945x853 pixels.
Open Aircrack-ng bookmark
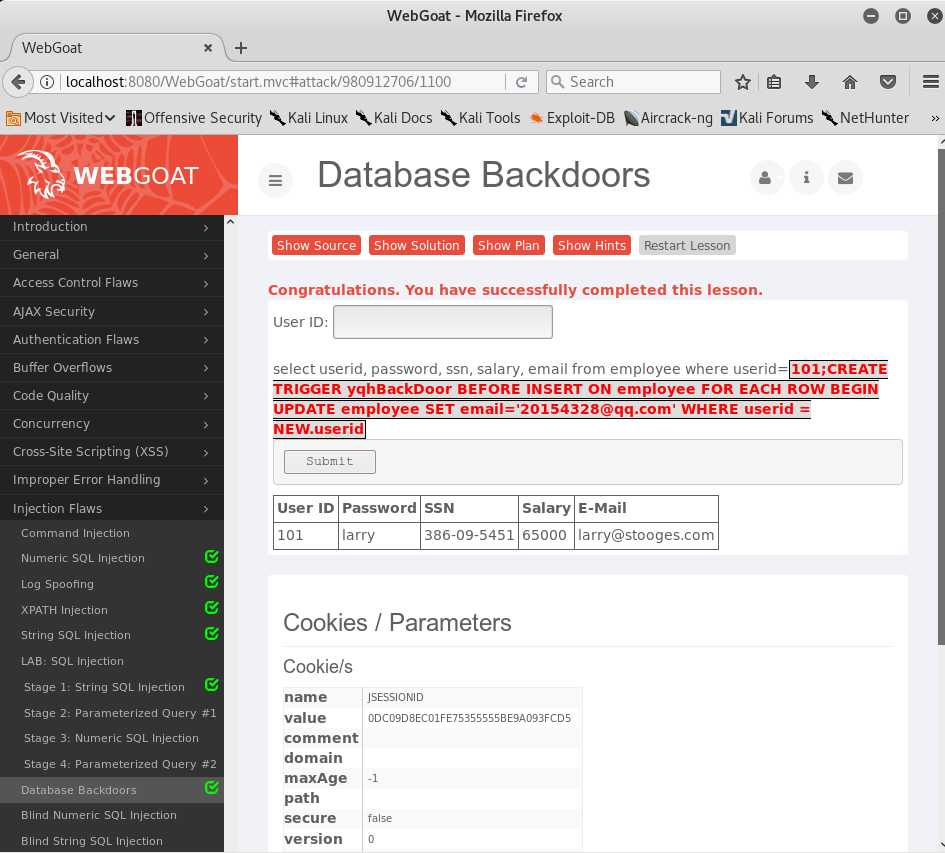point(668,118)
